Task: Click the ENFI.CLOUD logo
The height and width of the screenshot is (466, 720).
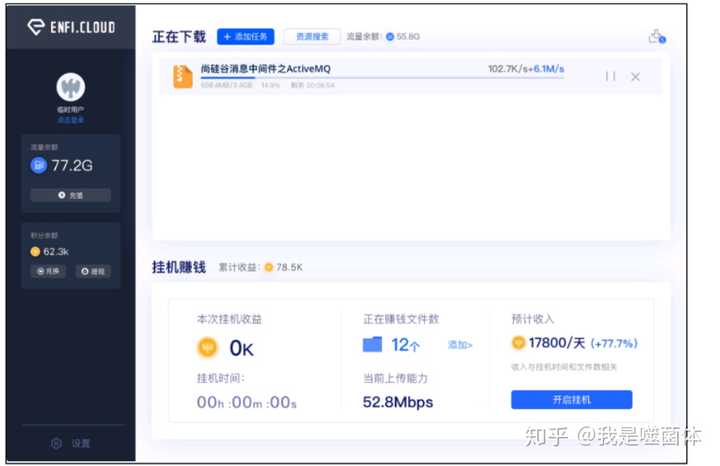Action: [x=71, y=28]
